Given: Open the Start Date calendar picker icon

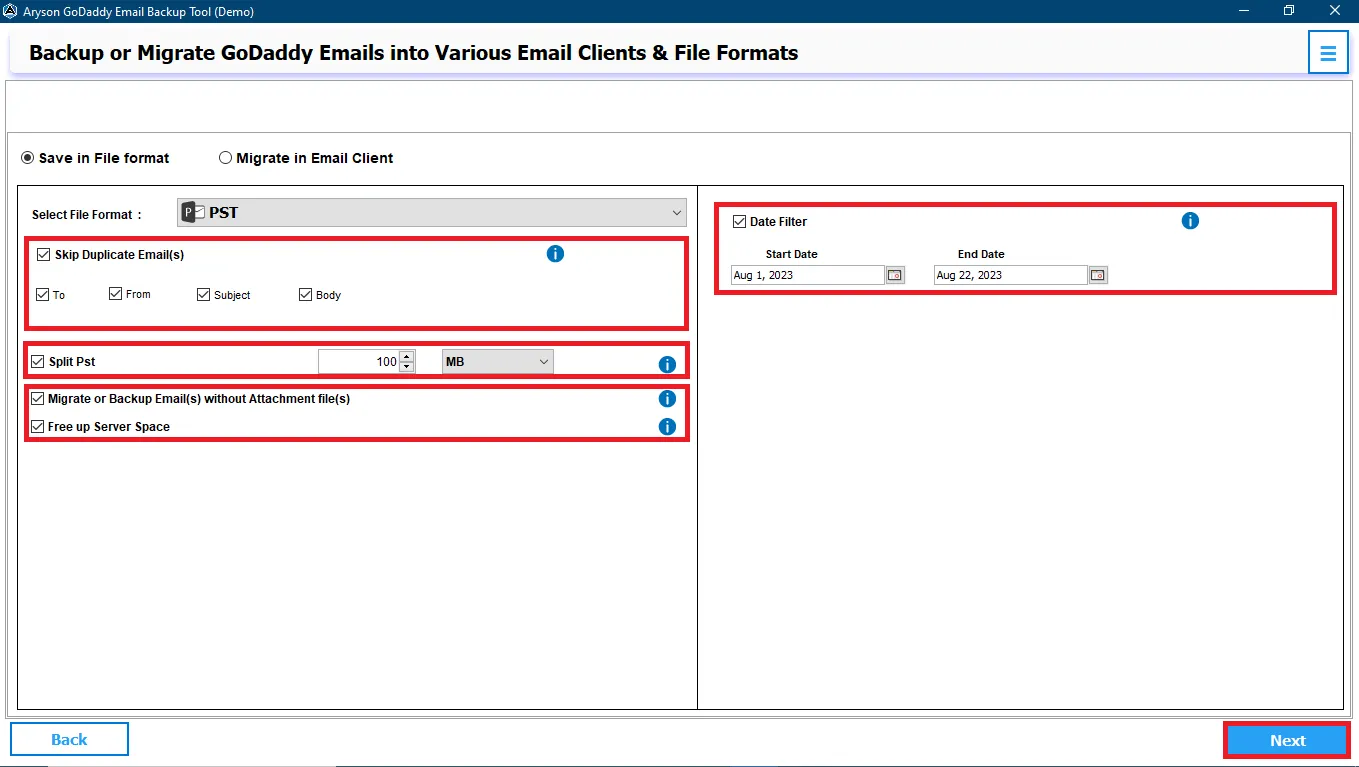Looking at the screenshot, I should pyautogui.click(x=895, y=275).
